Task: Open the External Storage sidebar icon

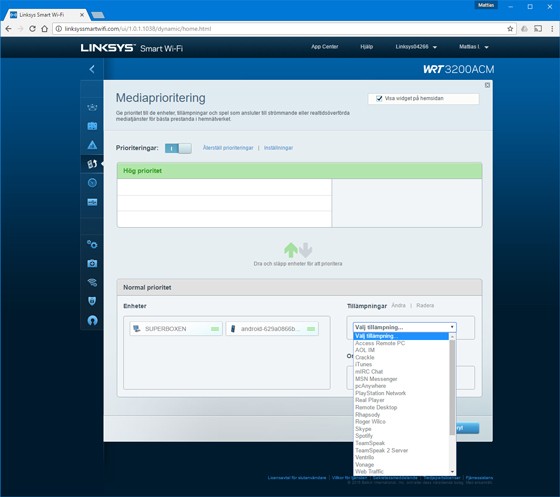Action: pos(92,202)
